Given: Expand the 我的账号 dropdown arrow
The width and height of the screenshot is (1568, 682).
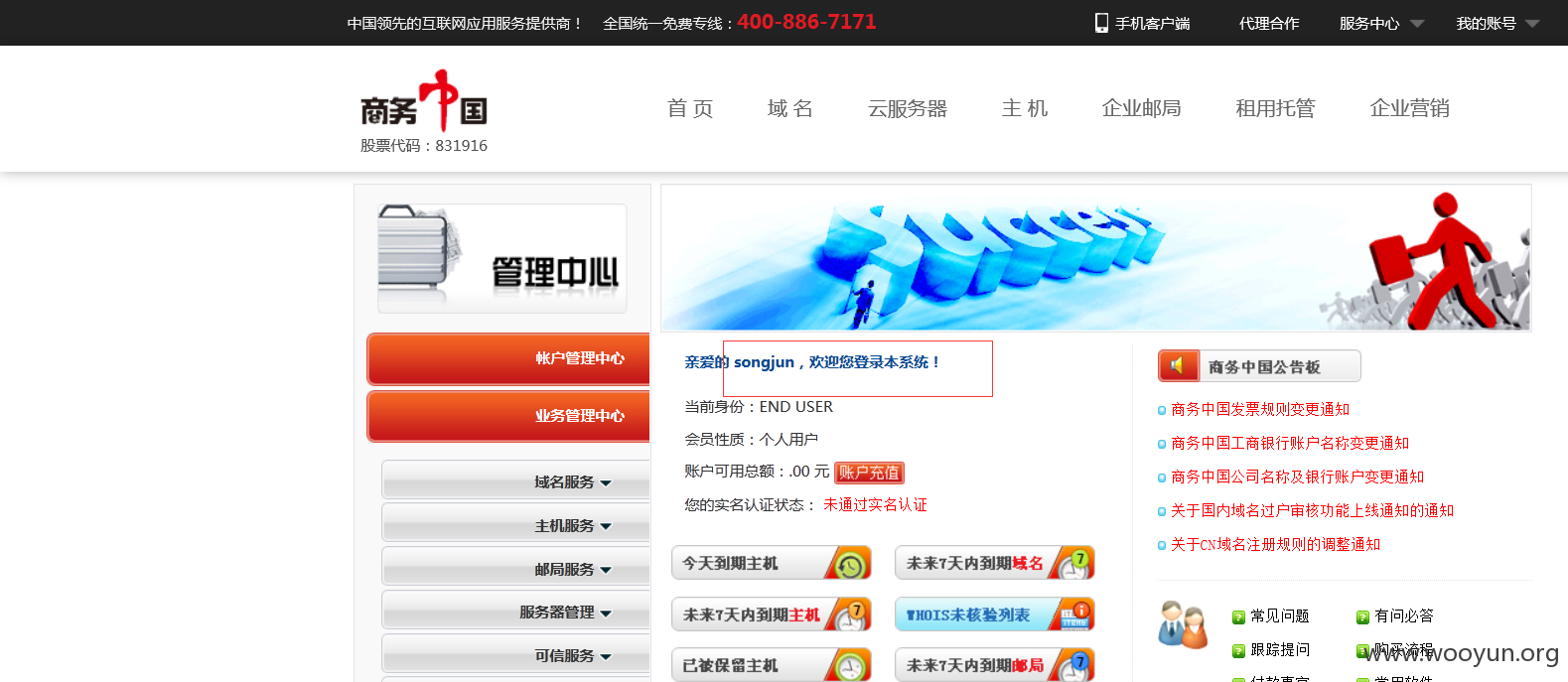Looking at the screenshot, I should coord(1532,24).
